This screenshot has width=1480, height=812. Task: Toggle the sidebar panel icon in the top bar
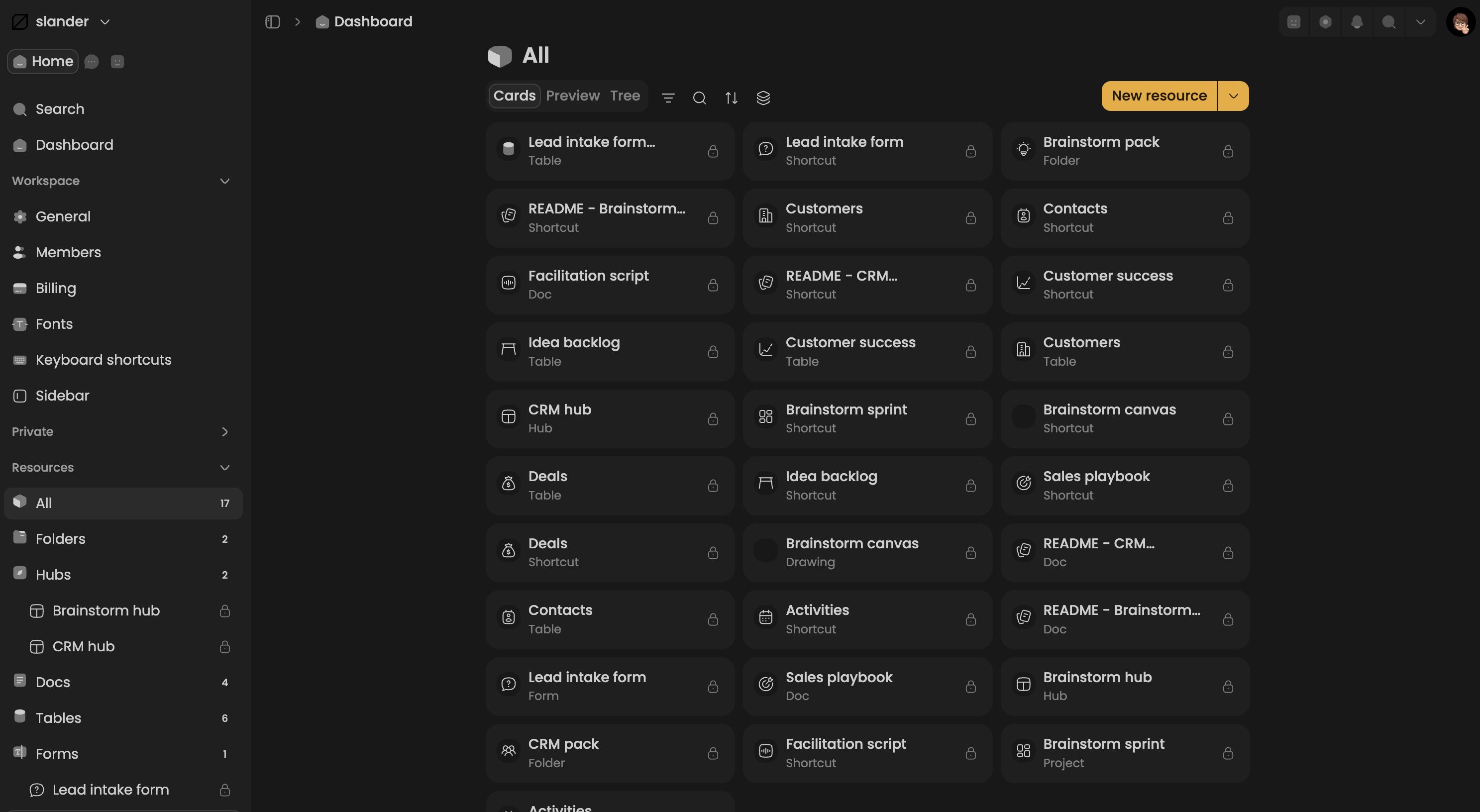click(272, 22)
